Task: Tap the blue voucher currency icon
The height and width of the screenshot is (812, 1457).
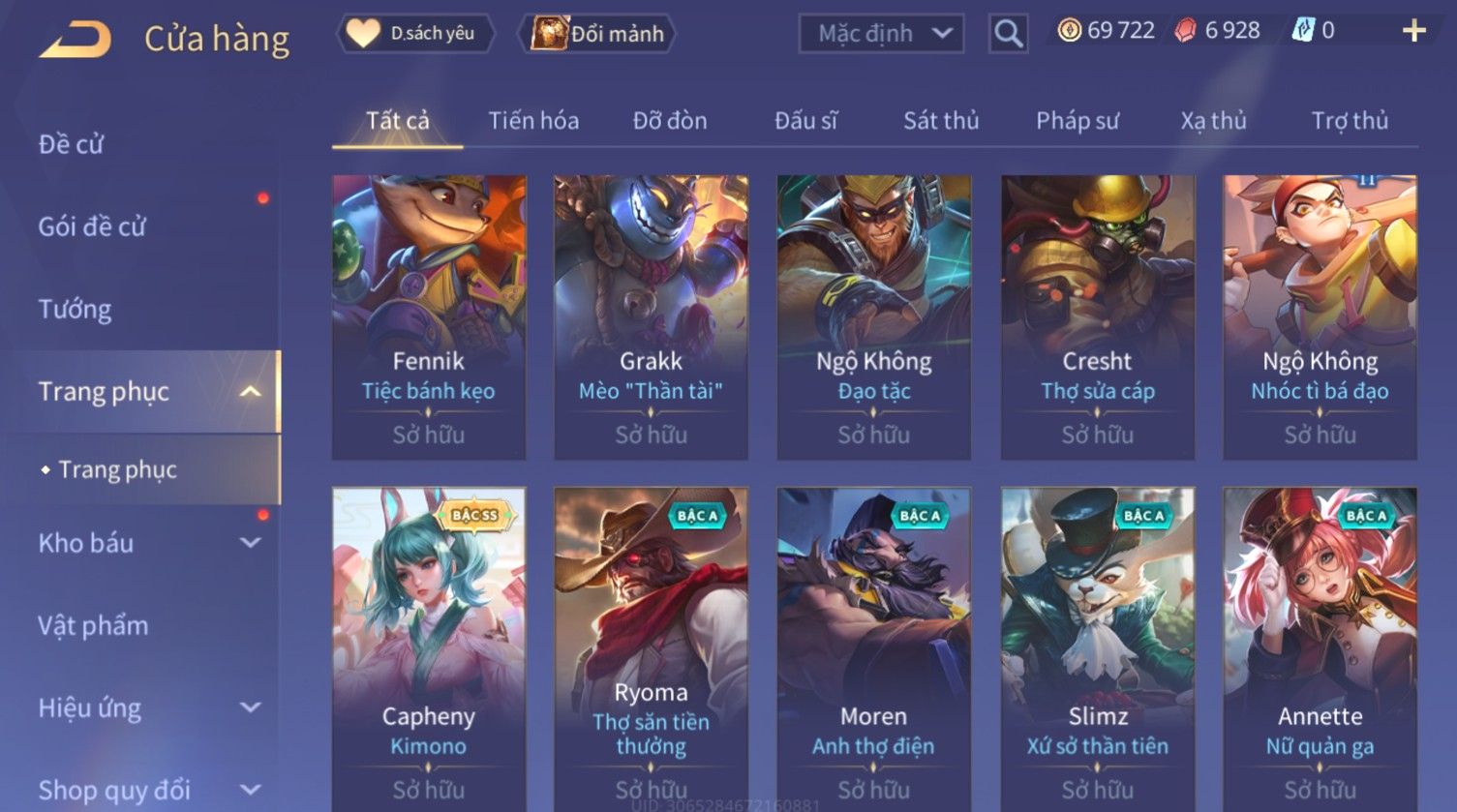Action: click(x=1303, y=31)
